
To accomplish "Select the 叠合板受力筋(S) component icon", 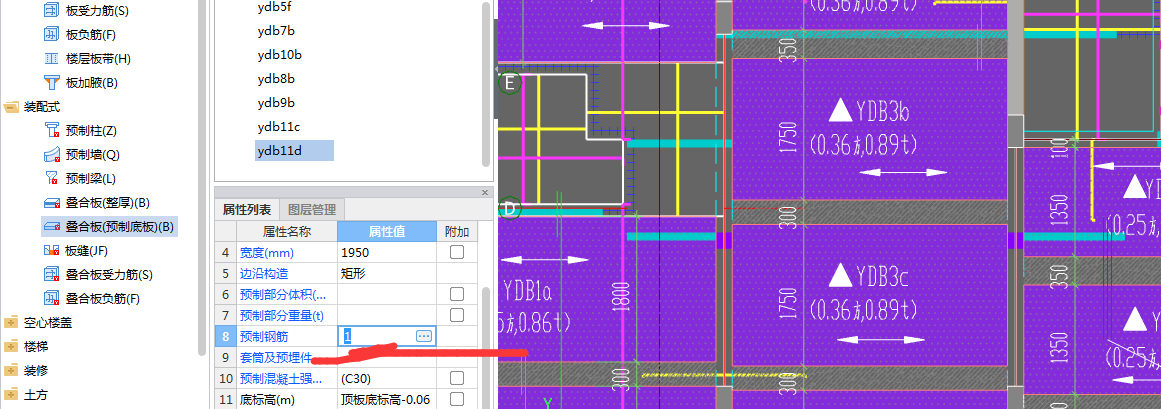I will 51,274.
